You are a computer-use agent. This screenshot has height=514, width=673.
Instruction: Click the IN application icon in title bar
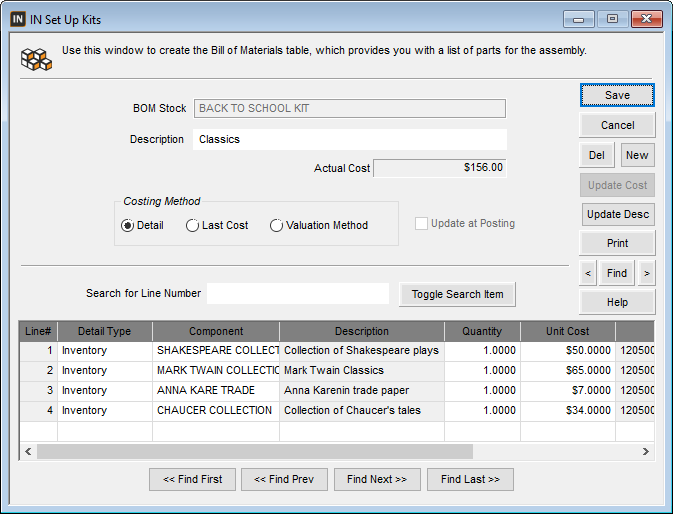[x=18, y=19]
